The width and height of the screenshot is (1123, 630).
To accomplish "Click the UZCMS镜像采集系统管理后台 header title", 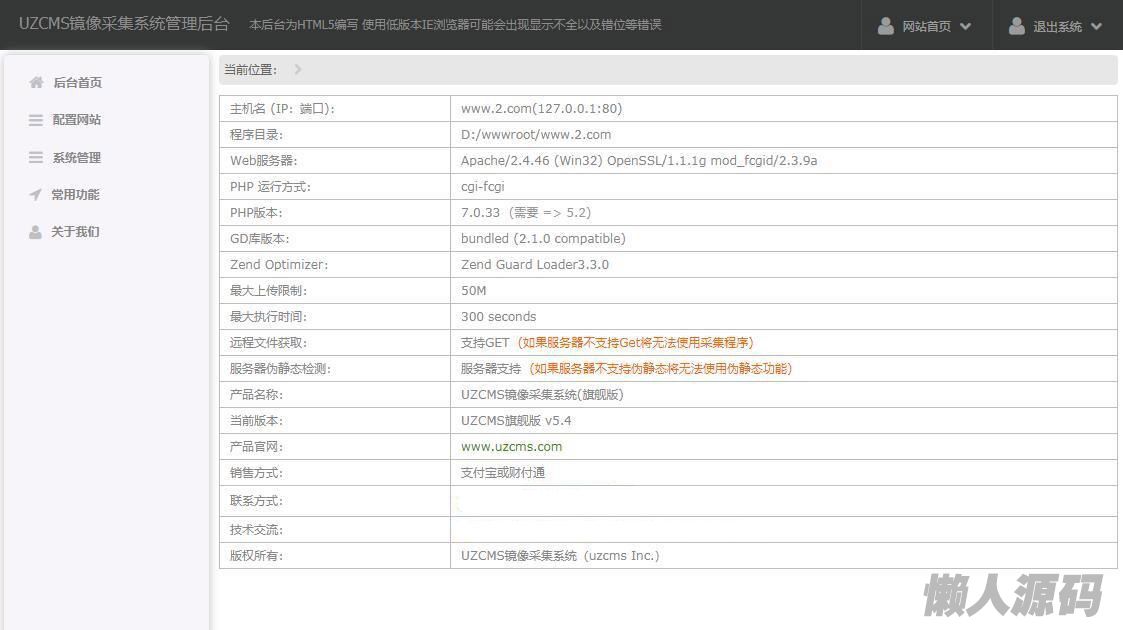I will coord(124,24).
